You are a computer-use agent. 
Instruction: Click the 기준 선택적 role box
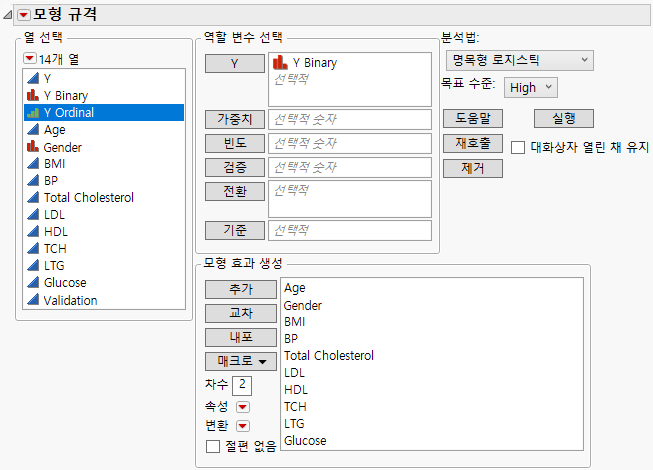[350, 230]
